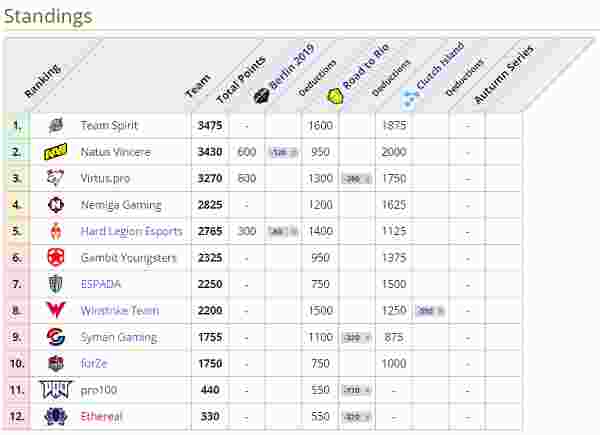Click the Winstrike Clutch Island deduction badge
This screenshot has height=435, width=600.
(x=430, y=311)
